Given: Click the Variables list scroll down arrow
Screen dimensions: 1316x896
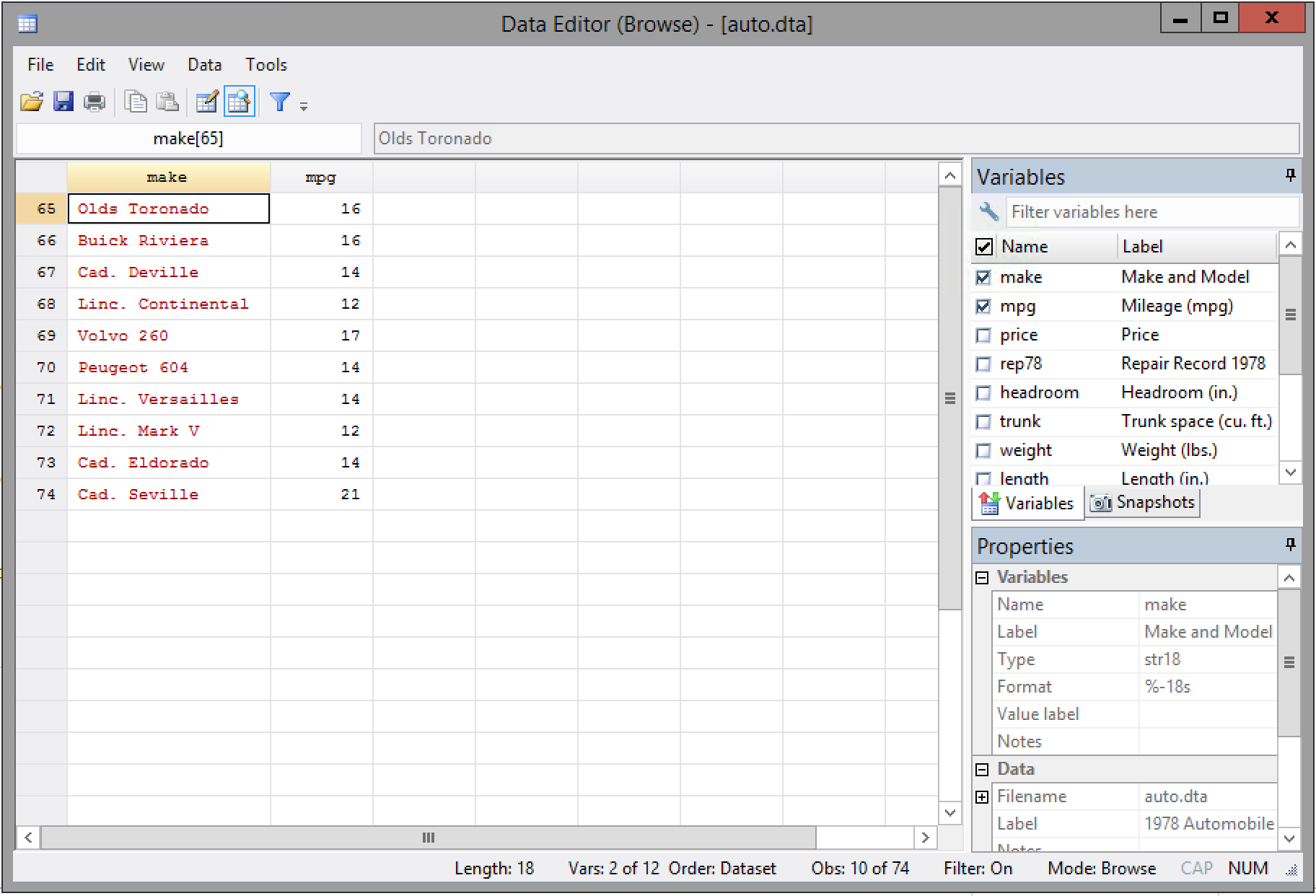Looking at the screenshot, I should (x=1290, y=473).
